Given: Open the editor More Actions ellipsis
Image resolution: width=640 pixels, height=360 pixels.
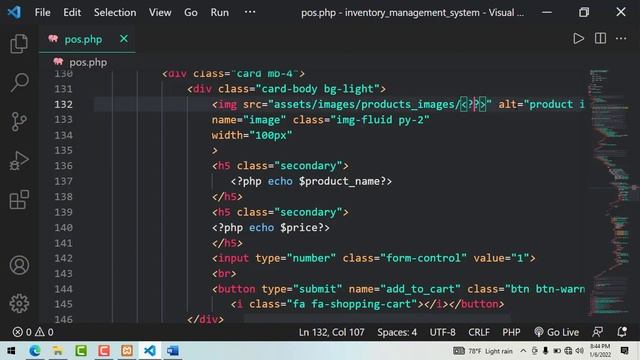Looking at the screenshot, I should click(621, 39).
